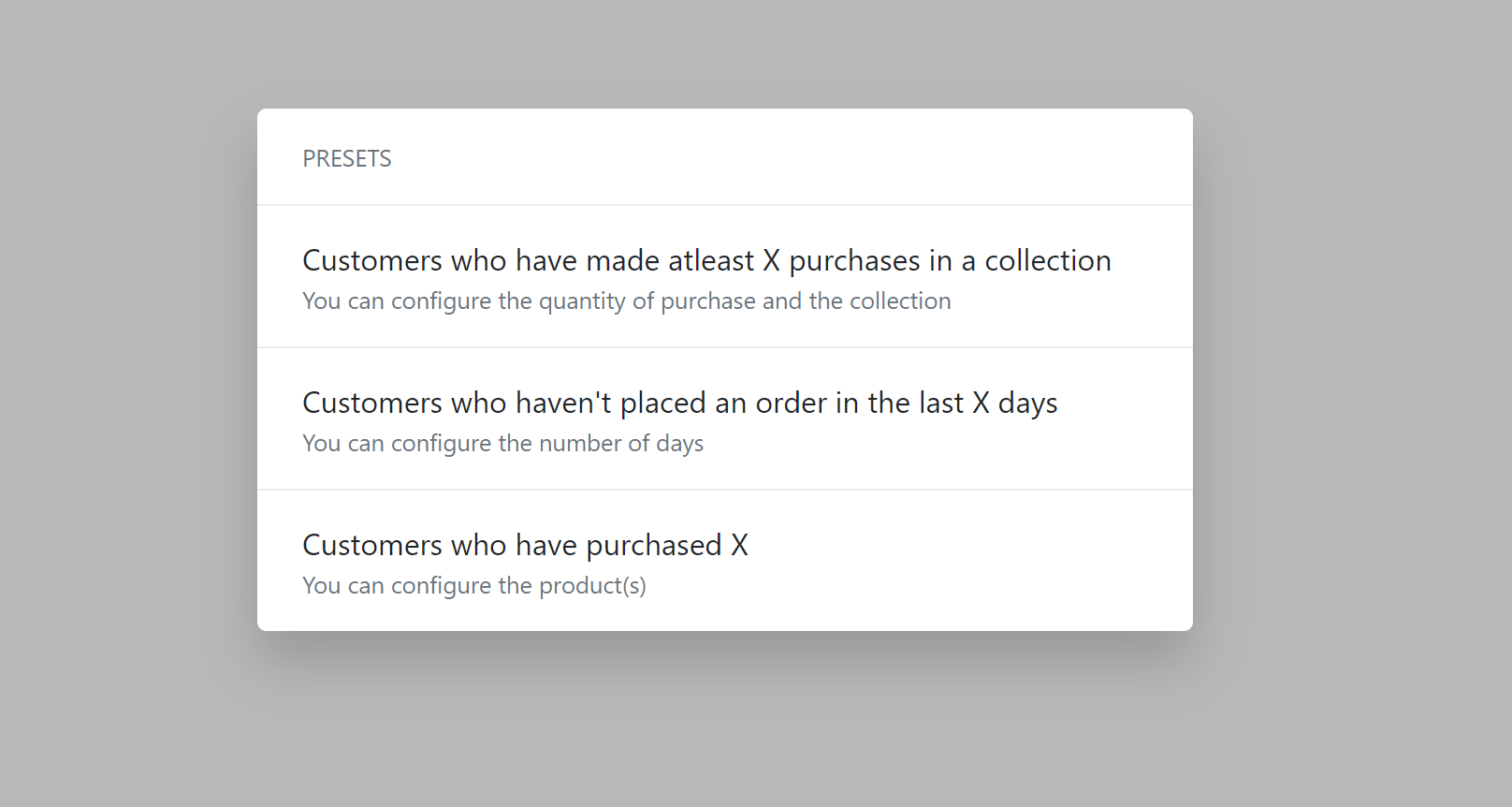The width and height of the screenshot is (1512, 807).
Task: Click 'You can configure the number of days' text
Action: (502, 444)
